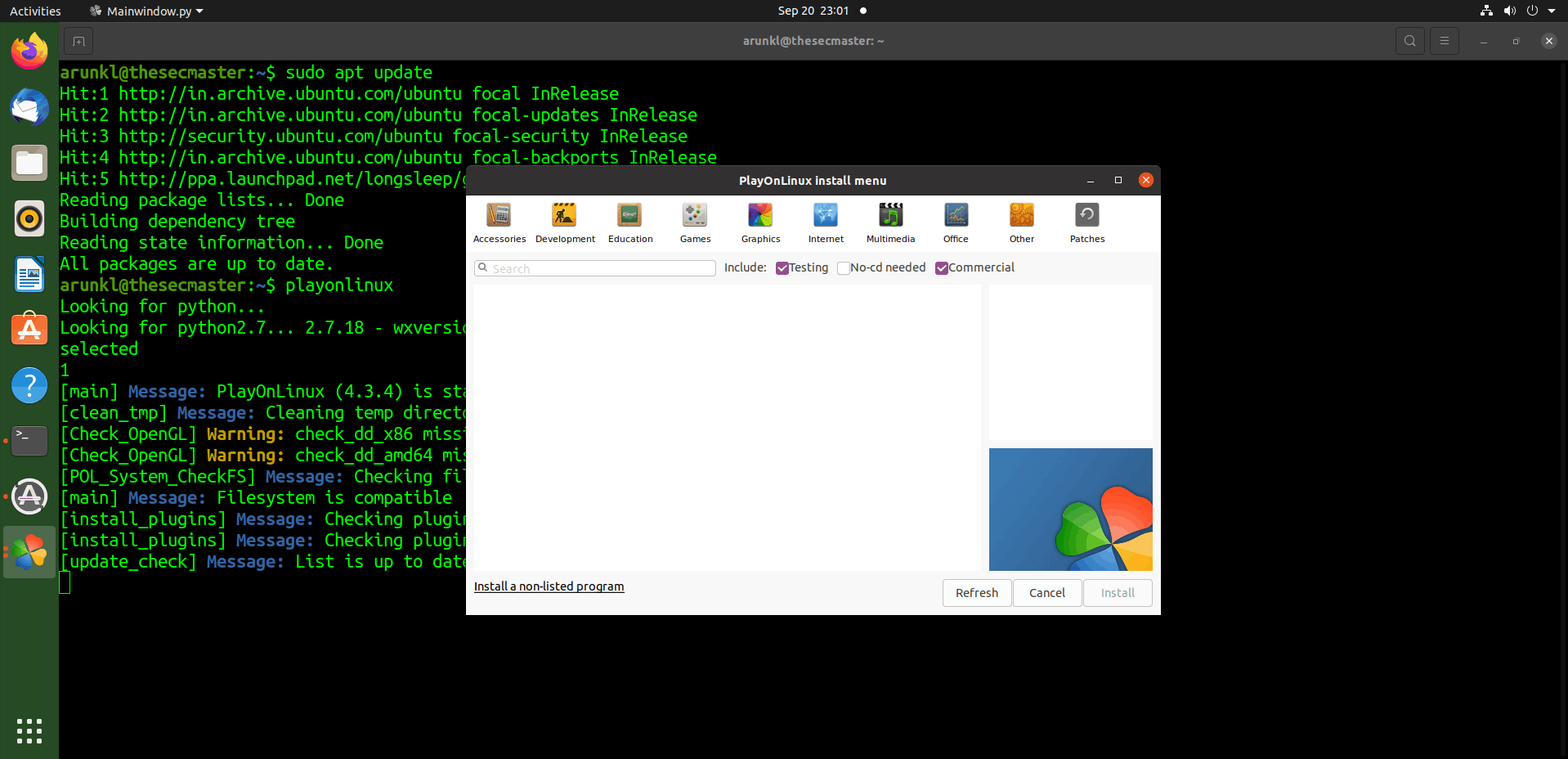Screen dimensions: 1568x759
Task: Open the Other category
Action: click(x=1021, y=223)
